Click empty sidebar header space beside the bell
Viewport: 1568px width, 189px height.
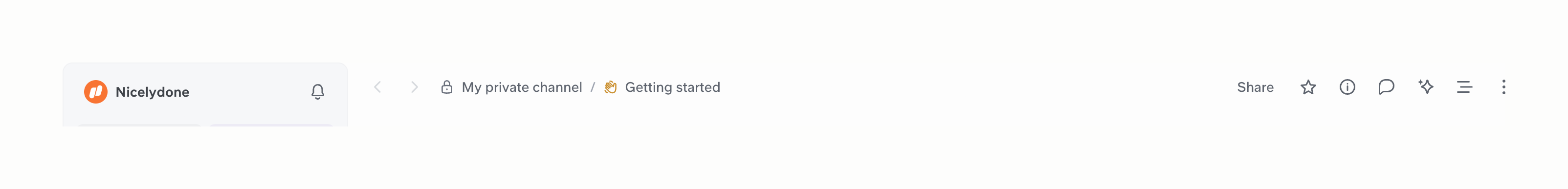[x=249, y=92]
